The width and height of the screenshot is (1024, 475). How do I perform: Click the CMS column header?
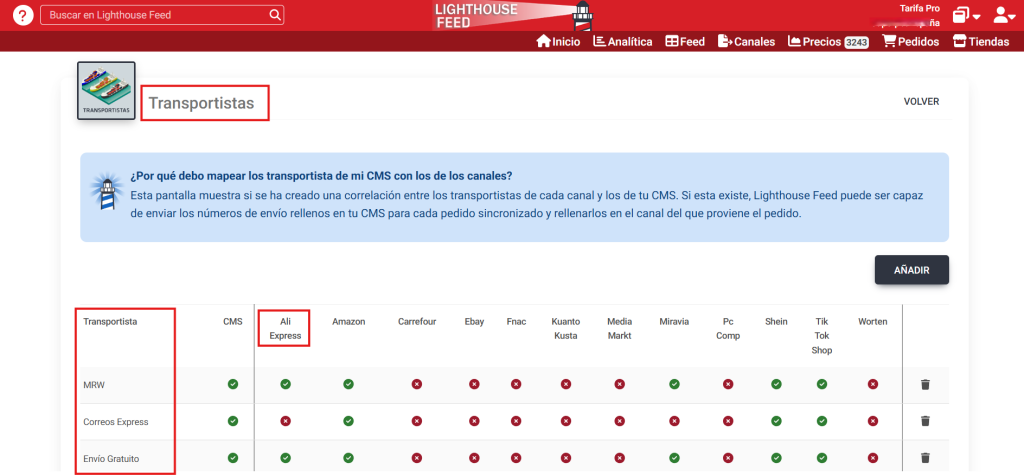[x=232, y=321]
